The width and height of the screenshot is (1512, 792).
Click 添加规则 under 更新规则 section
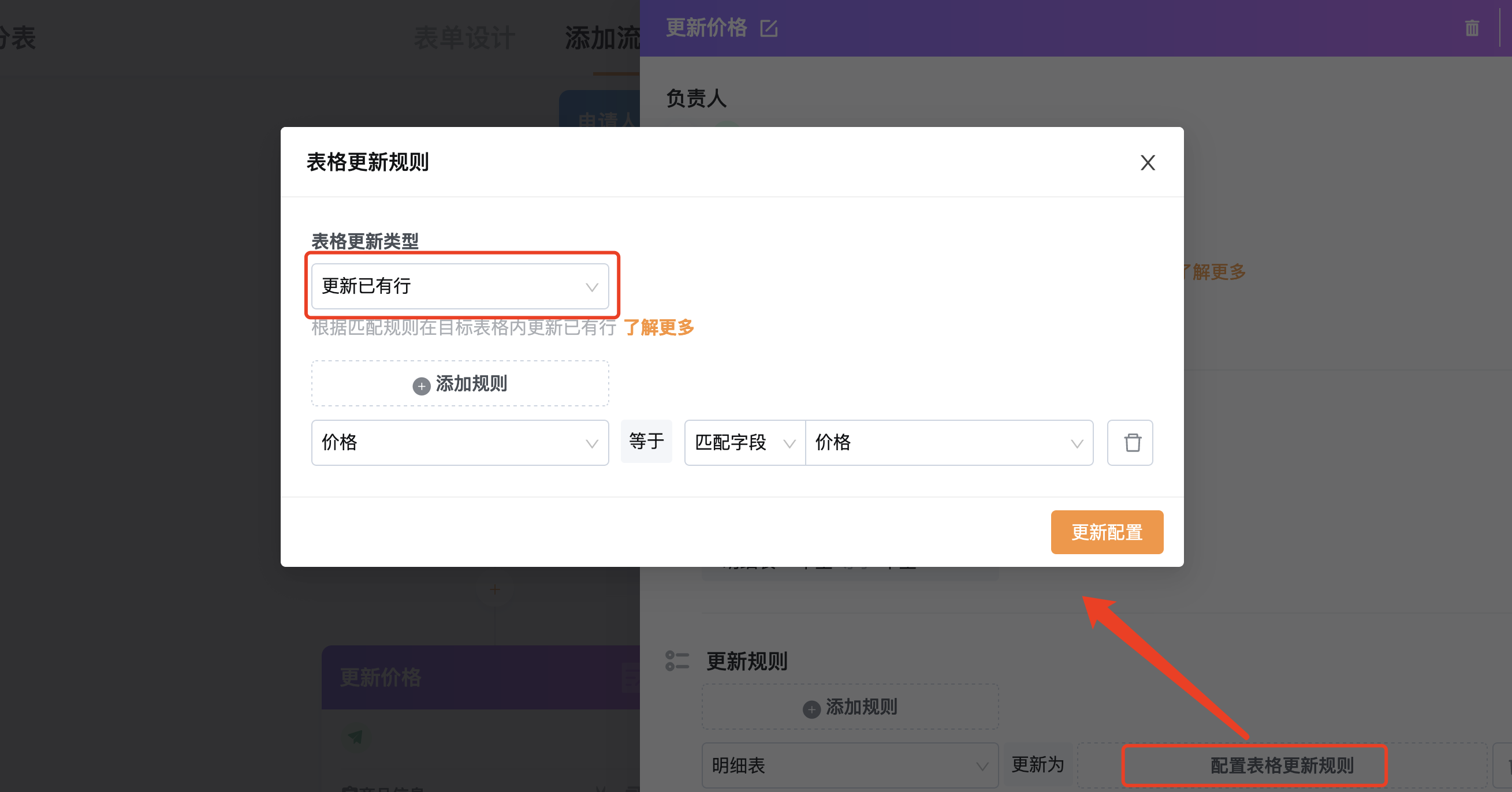pyautogui.click(x=850, y=707)
